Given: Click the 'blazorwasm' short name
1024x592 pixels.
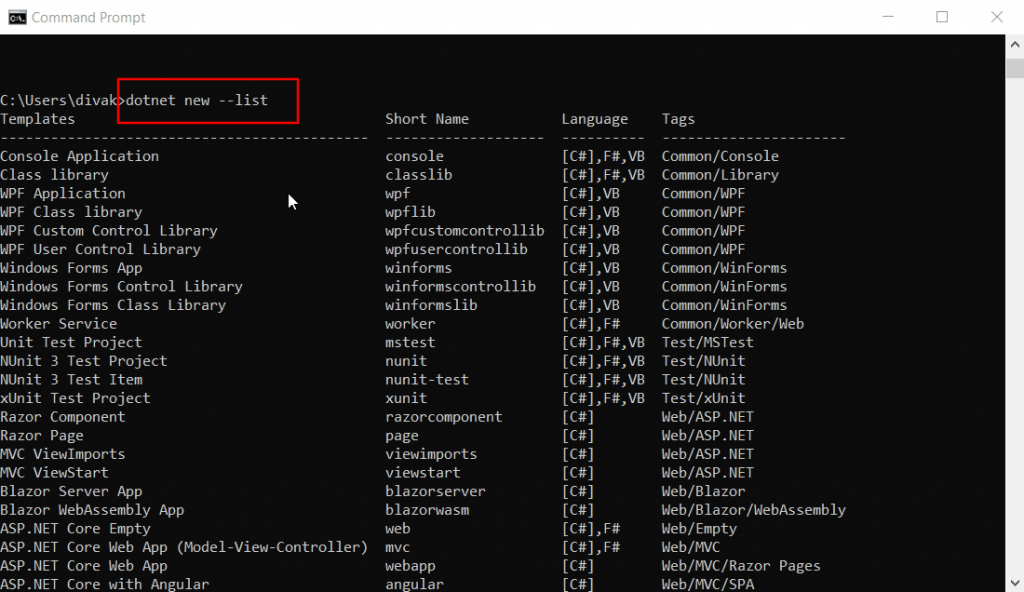Looking at the screenshot, I should coord(426,510).
